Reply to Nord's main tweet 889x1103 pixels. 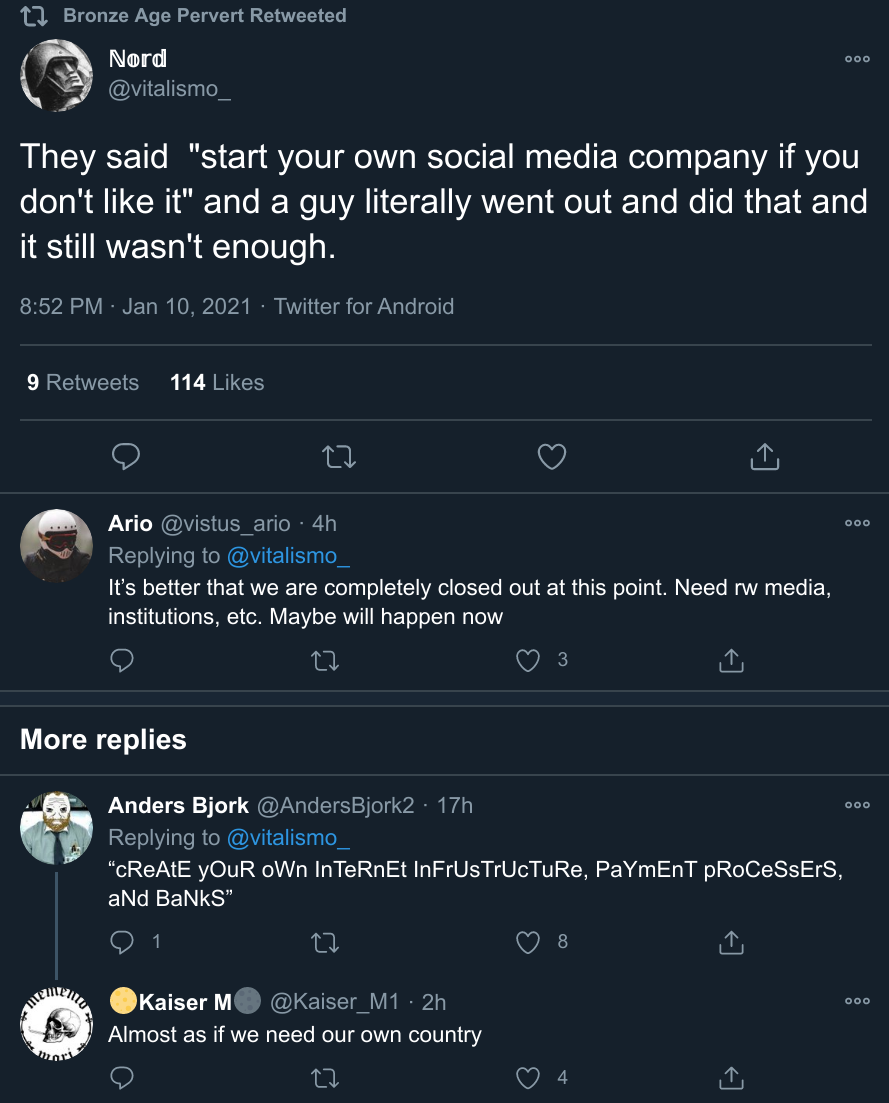pos(124,457)
